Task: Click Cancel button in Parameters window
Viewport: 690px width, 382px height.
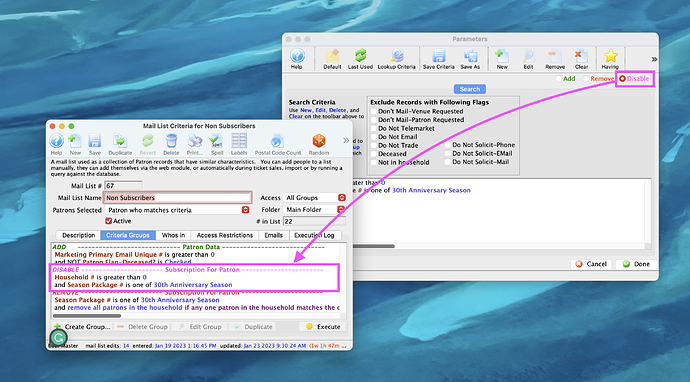Action: click(x=591, y=264)
